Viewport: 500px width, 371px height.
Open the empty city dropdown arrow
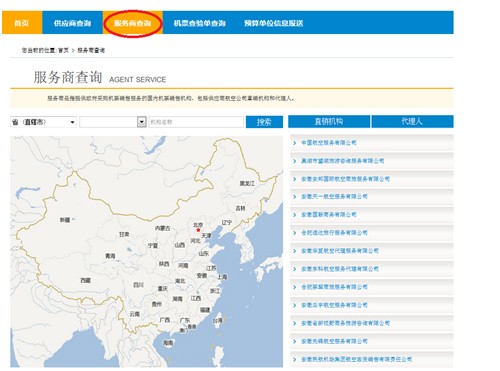point(142,122)
